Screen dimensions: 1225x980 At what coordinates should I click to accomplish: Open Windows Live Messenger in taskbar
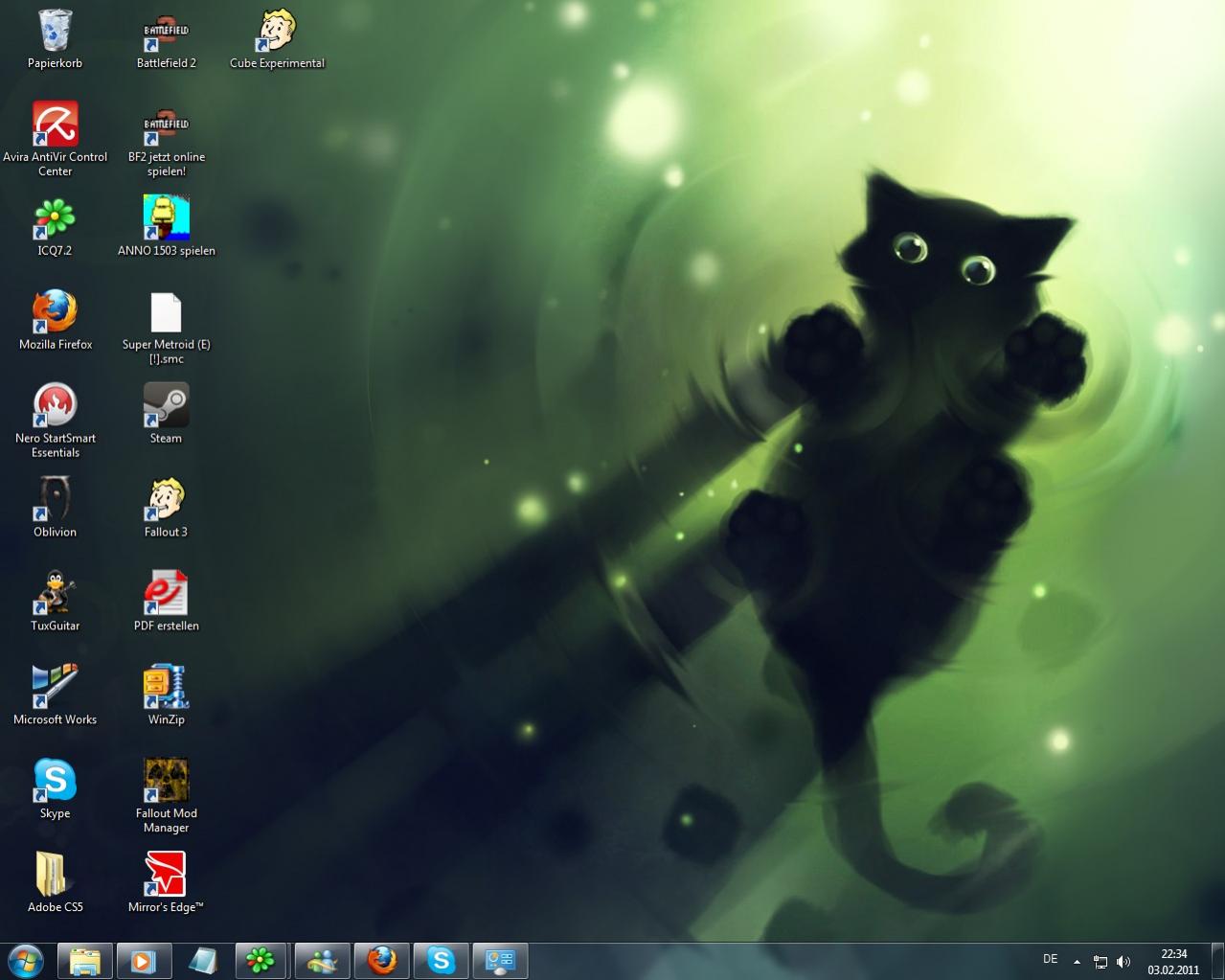(323, 961)
